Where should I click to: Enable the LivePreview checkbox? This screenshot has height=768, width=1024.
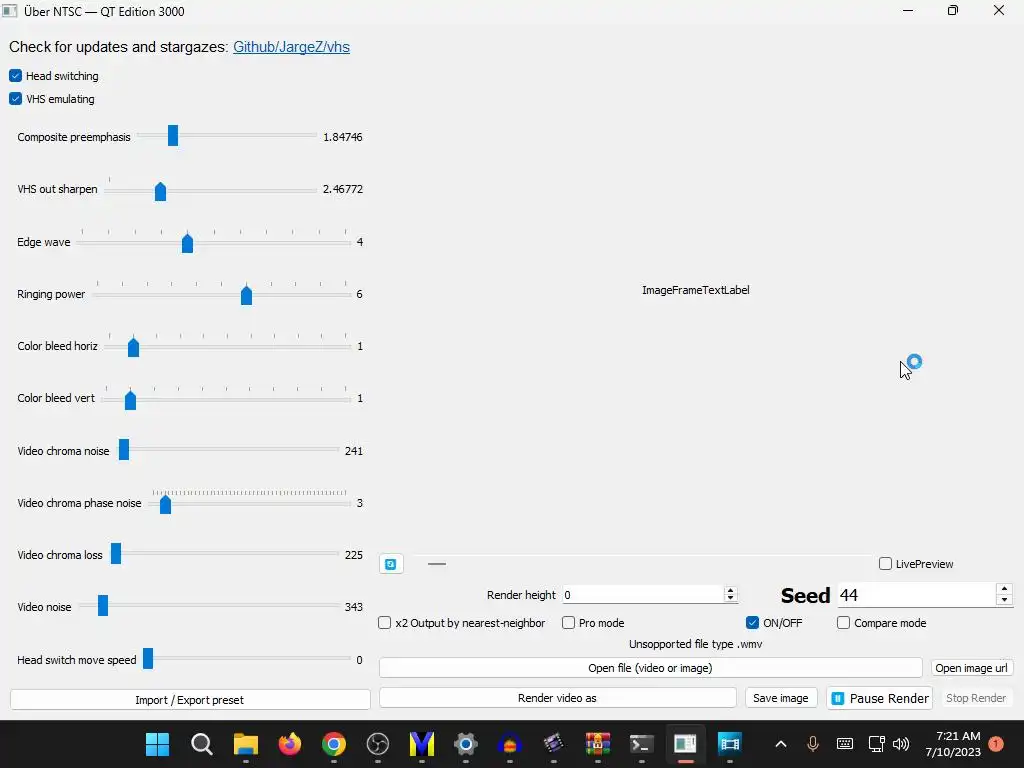pos(886,564)
